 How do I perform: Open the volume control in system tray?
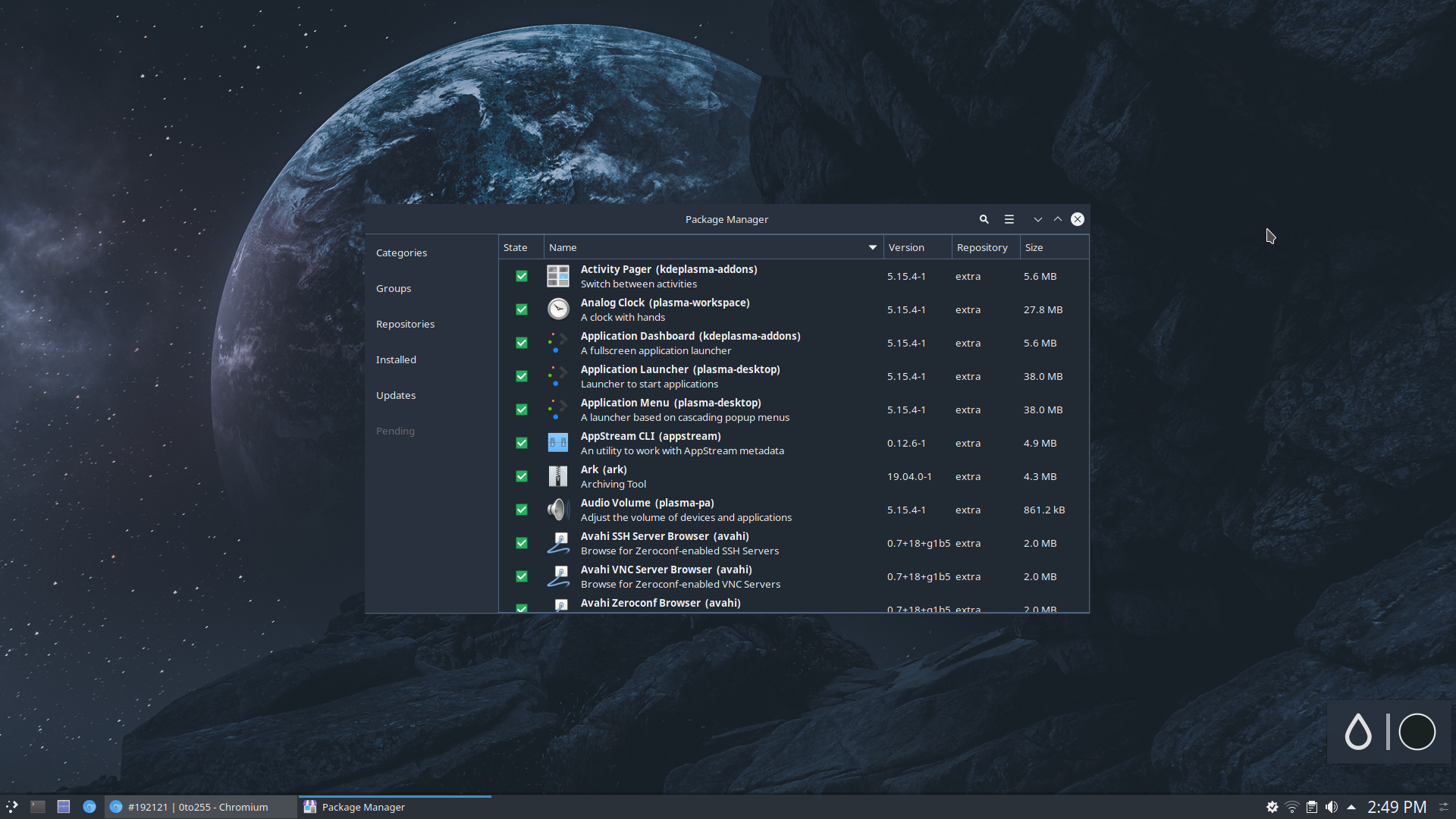tap(1332, 807)
